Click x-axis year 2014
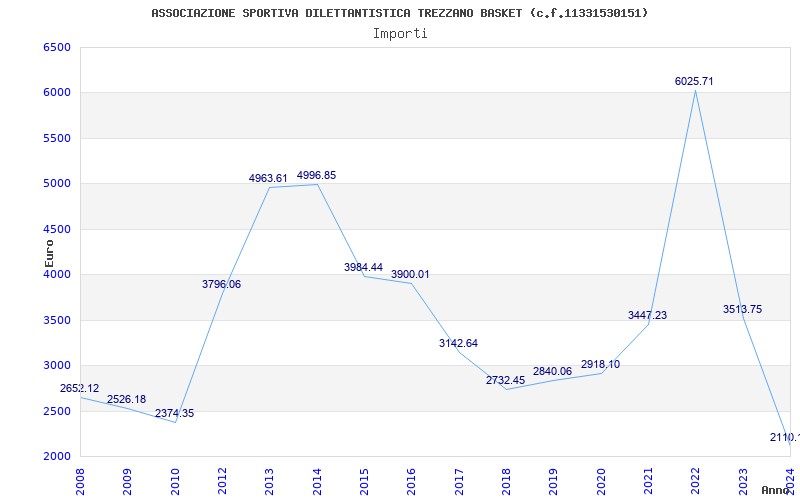Viewport: 800px width, 500px height. [x=317, y=482]
